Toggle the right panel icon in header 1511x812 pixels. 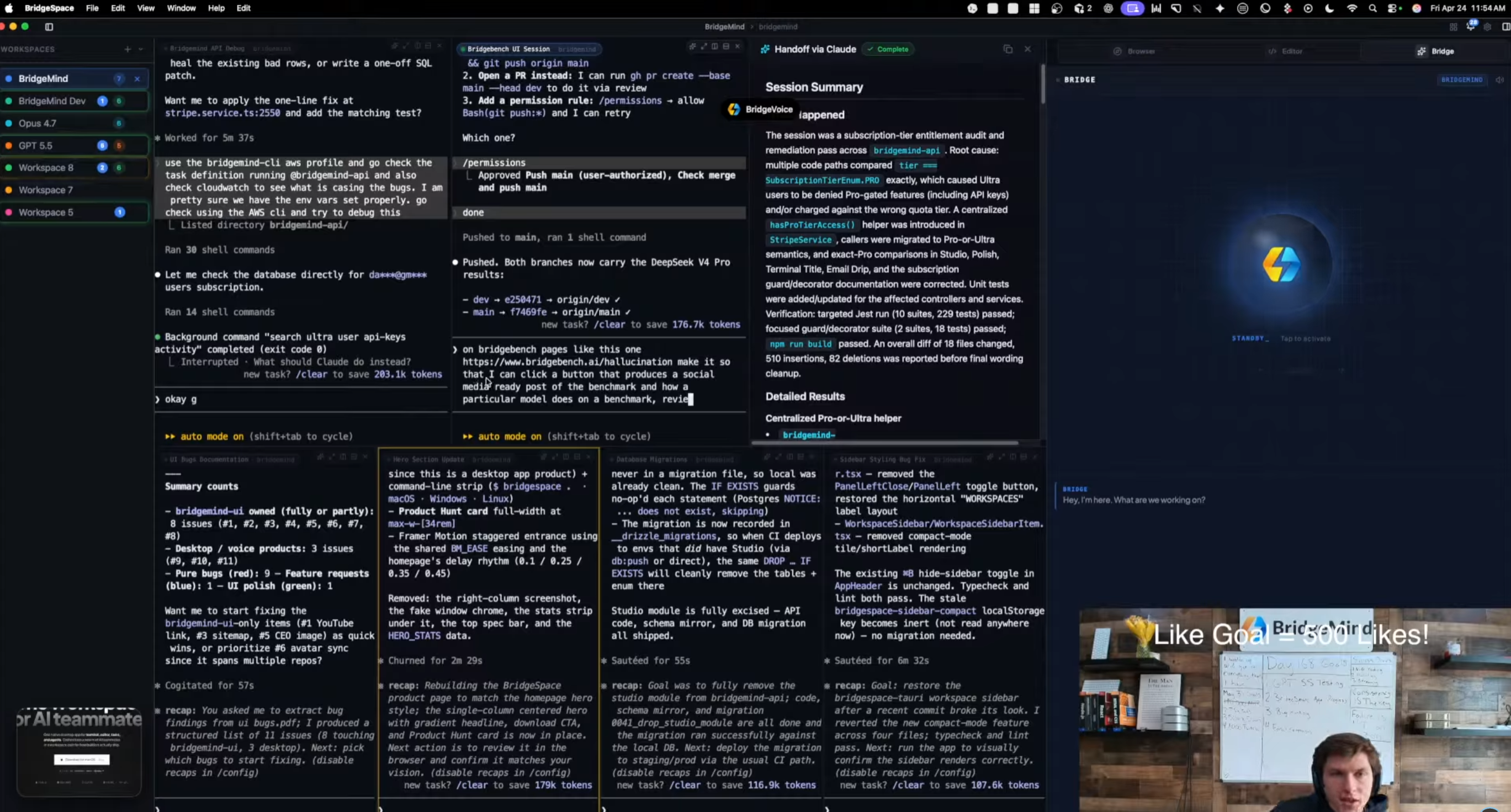coord(1505,26)
